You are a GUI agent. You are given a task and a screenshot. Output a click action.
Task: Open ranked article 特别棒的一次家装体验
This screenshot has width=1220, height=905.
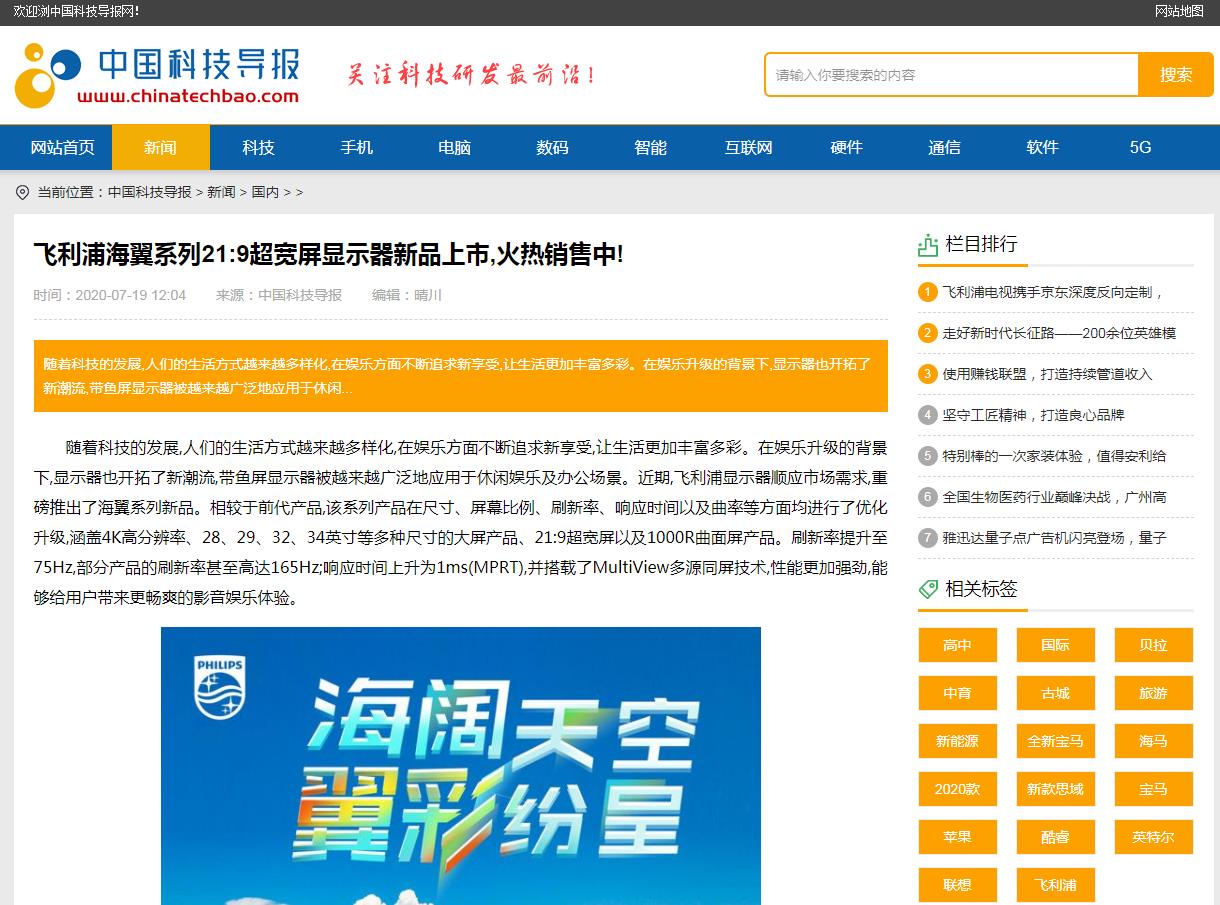(1054, 456)
